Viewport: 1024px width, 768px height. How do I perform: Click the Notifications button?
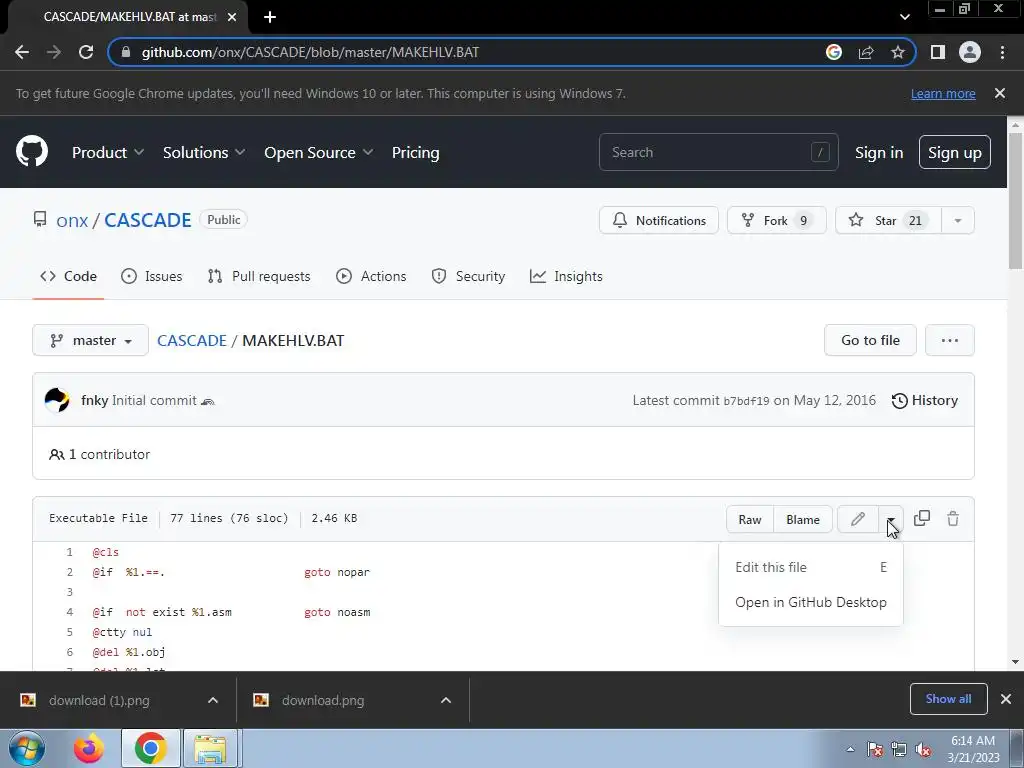click(x=659, y=221)
